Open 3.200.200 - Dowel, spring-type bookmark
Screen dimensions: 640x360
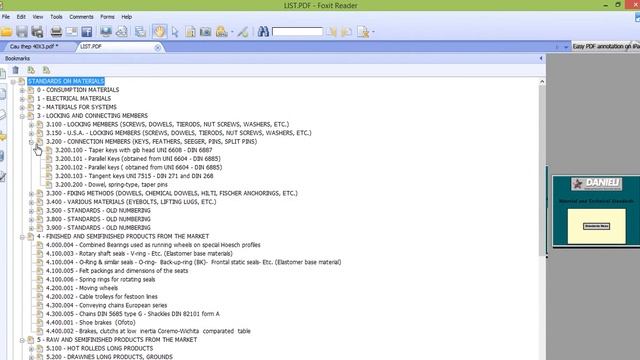[111, 184]
